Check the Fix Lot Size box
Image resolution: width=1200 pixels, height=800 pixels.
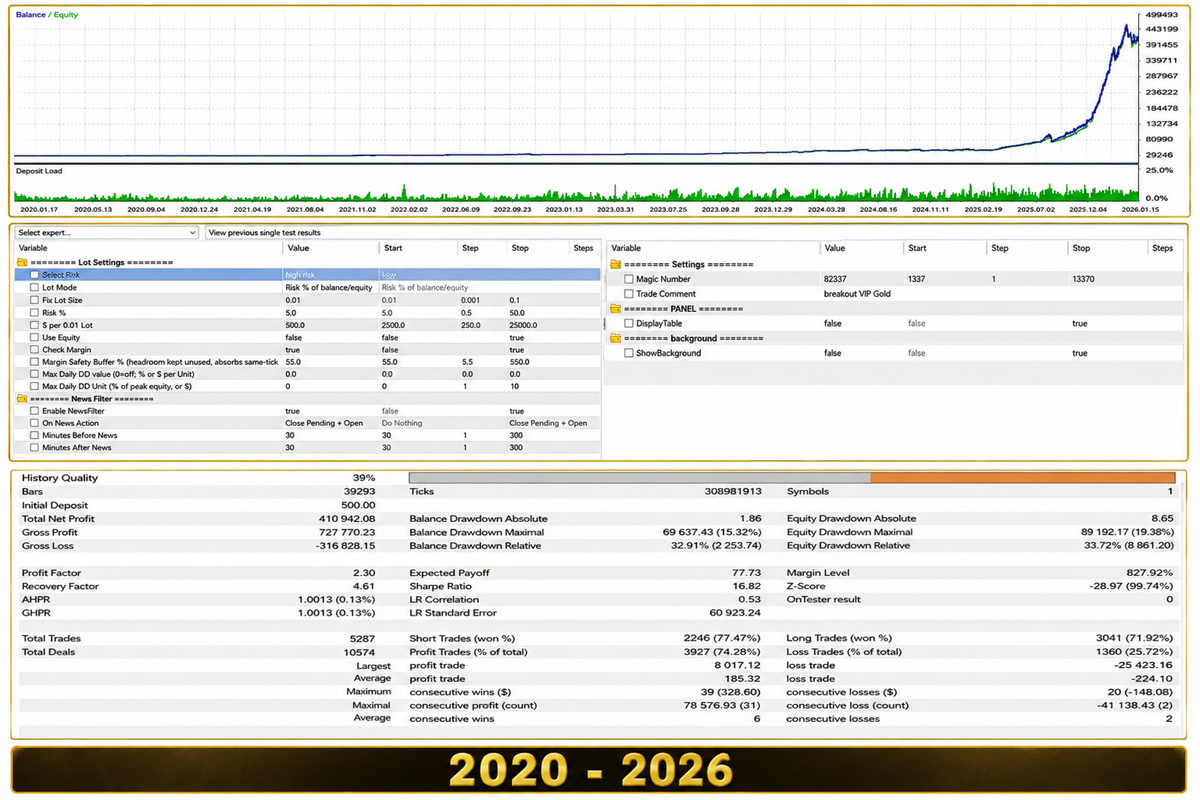tap(35, 300)
